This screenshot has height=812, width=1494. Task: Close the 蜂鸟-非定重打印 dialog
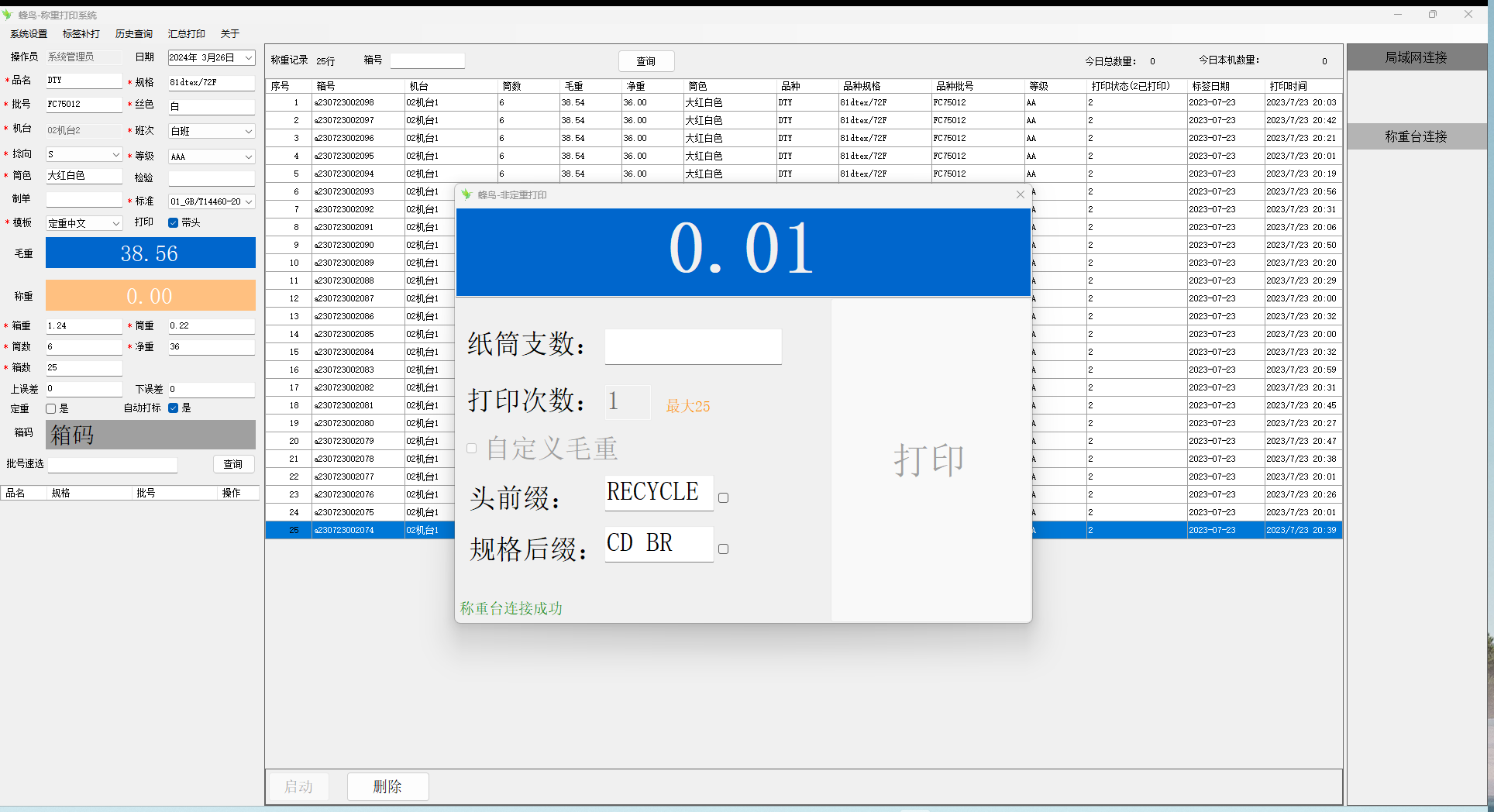[x=1021, y=194]
